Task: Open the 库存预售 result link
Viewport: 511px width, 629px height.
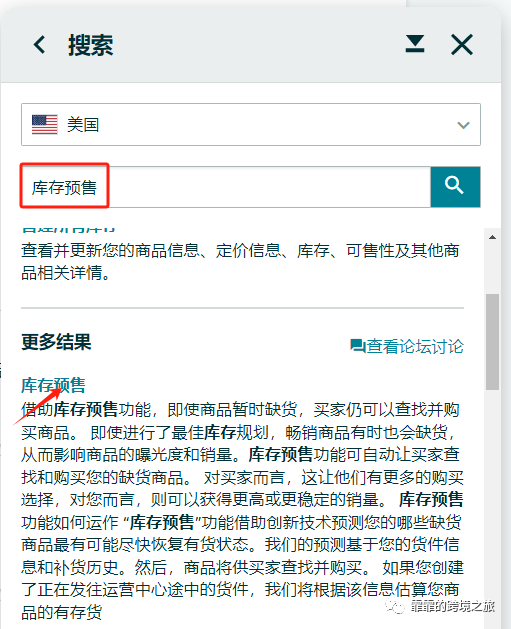Action: tap(53, 385)
